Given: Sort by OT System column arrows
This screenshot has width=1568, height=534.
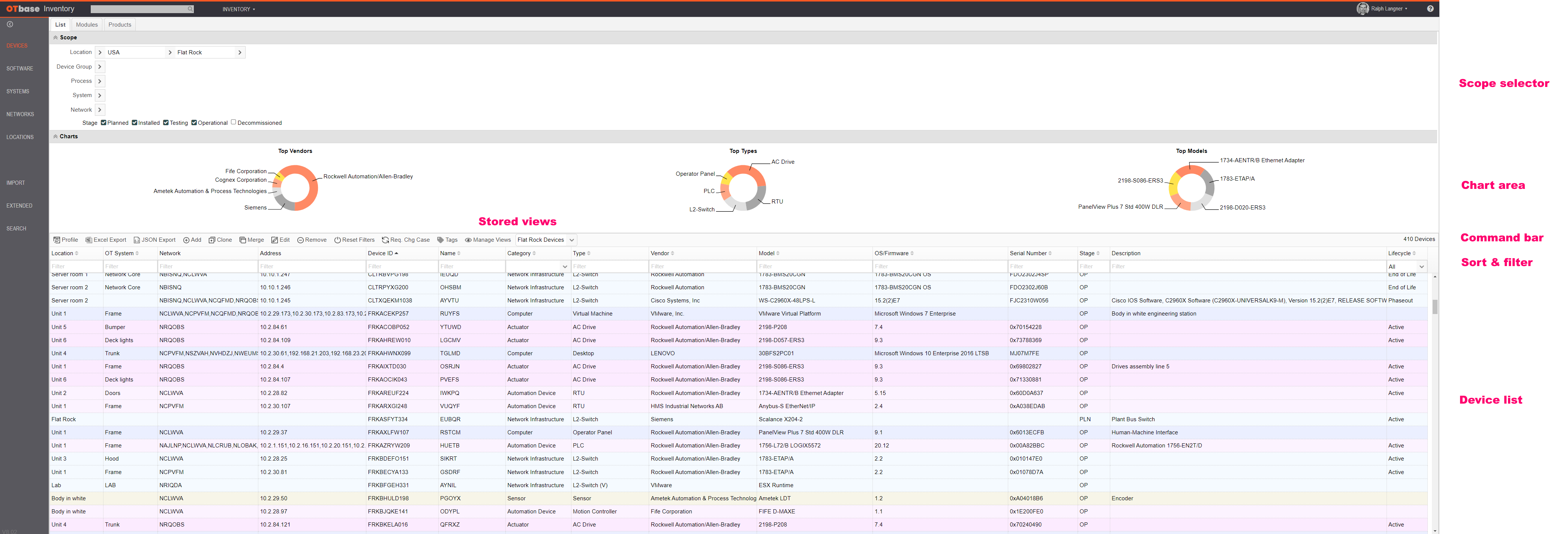Looking at the screenshot, I should [137, 254].
